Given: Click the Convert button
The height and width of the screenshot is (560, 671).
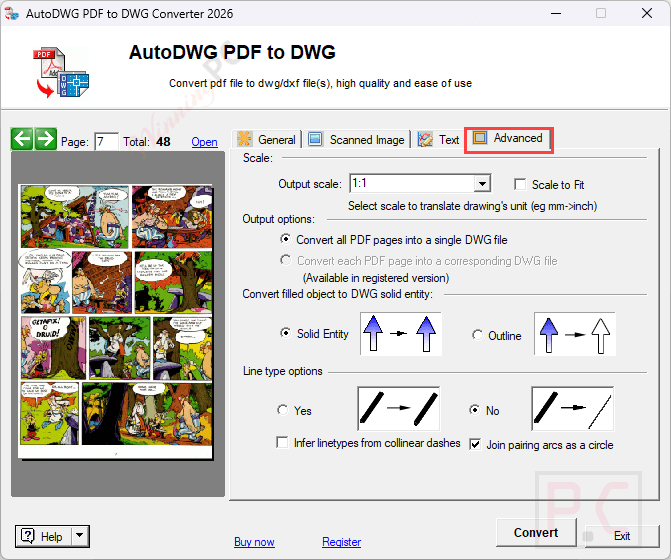Looking at the screenshot, I should 536,533.
